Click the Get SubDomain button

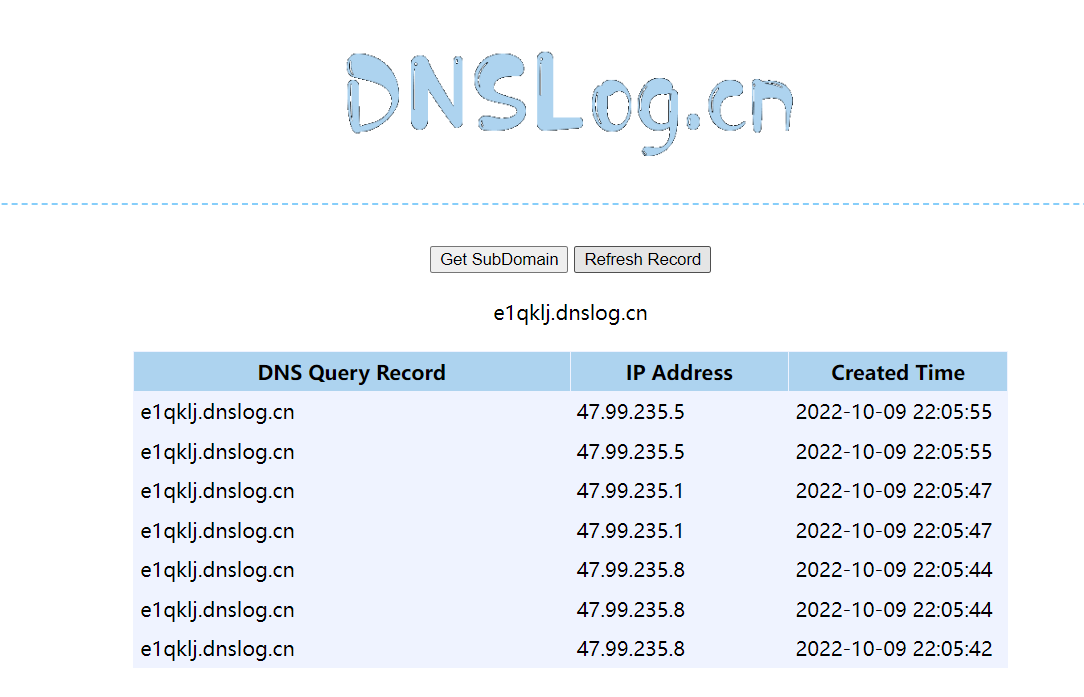click(x=498, y=259)
